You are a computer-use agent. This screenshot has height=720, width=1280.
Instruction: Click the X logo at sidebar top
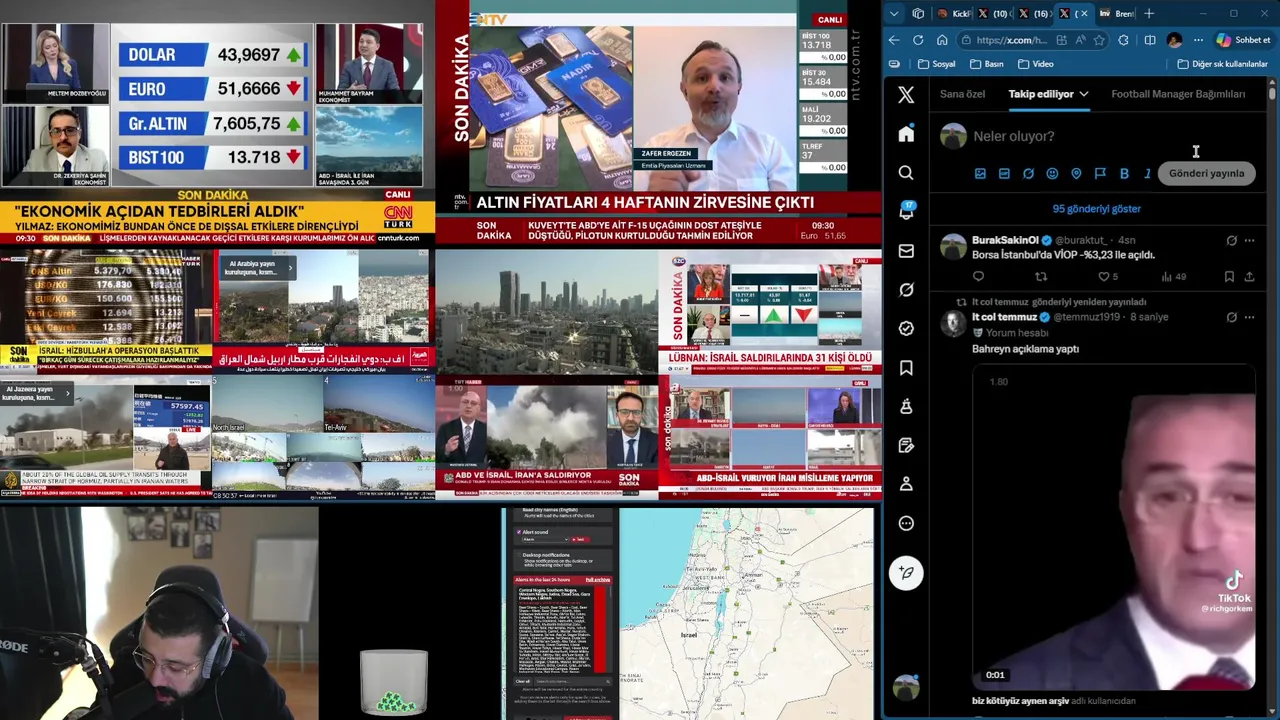click(906, 95)
